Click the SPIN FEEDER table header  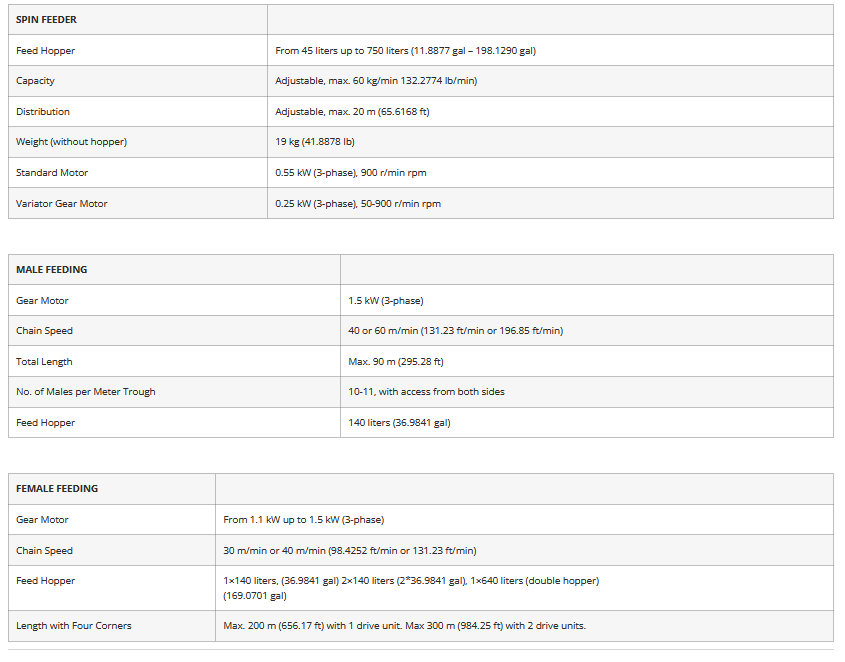[46, 20]
